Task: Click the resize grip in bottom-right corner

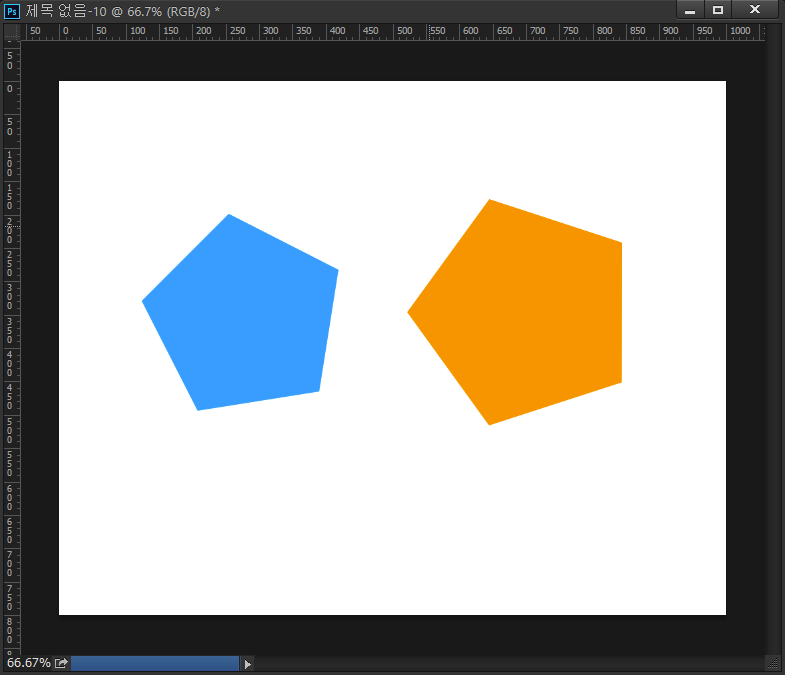Action: 773,663
